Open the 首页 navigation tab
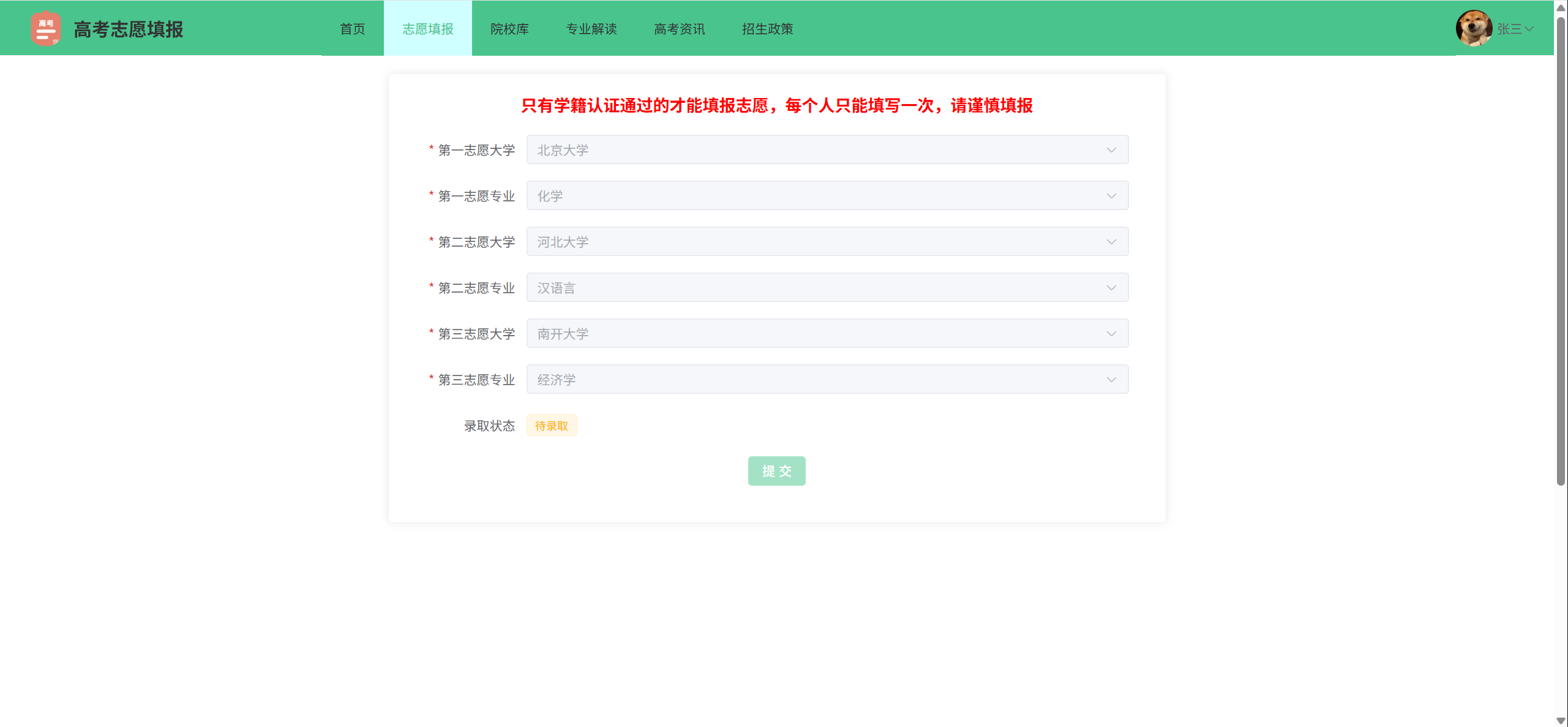This screenshot has width=1568, height=727. pyautogui.click(x=353, y=29)
